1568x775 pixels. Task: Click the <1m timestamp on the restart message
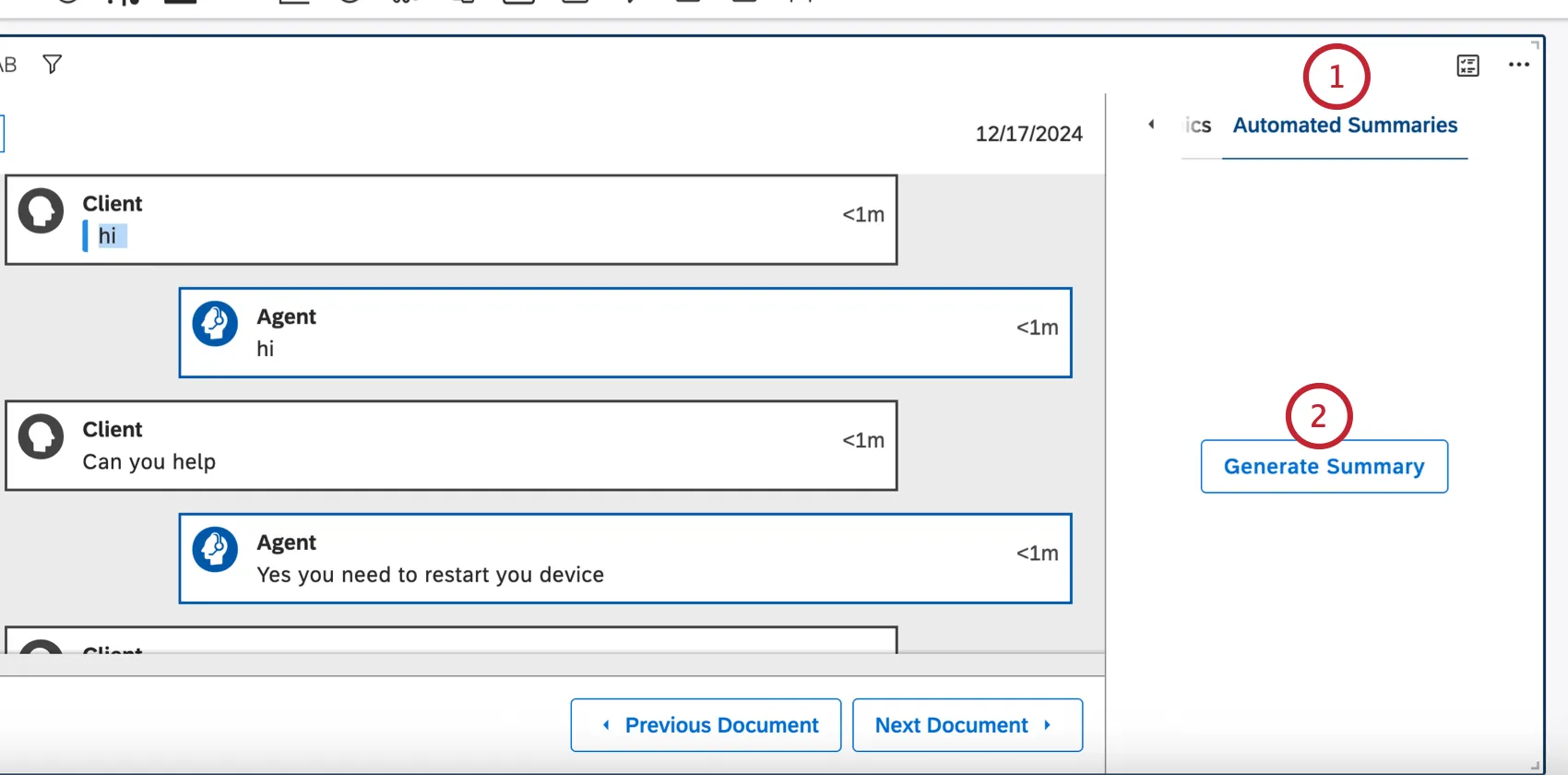(x=1037, y=554)
